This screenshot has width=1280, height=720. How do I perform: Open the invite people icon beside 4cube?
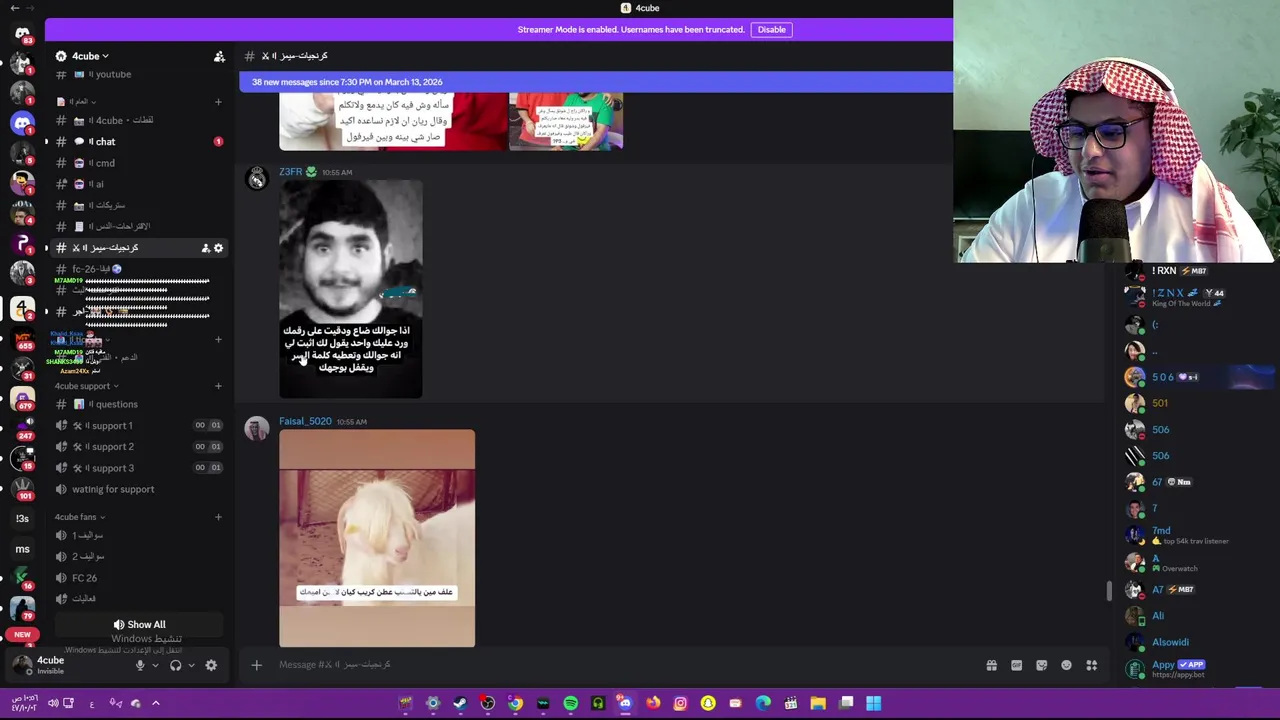click(x=219, y=57)
